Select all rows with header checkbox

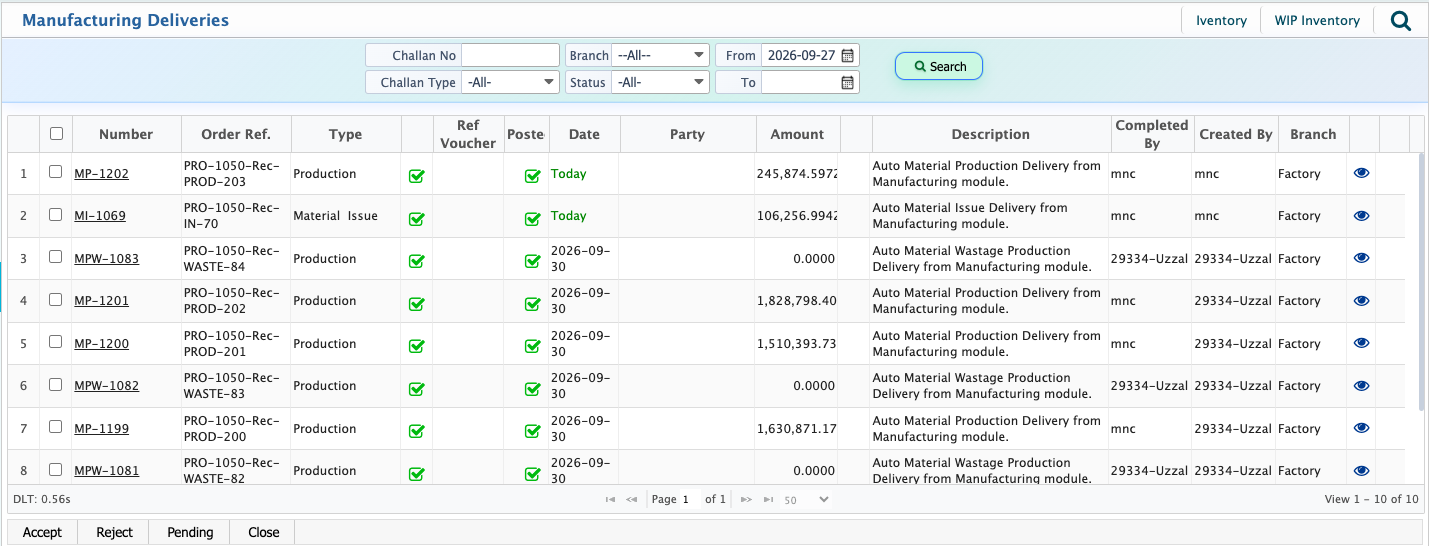[x=56, y=134]
